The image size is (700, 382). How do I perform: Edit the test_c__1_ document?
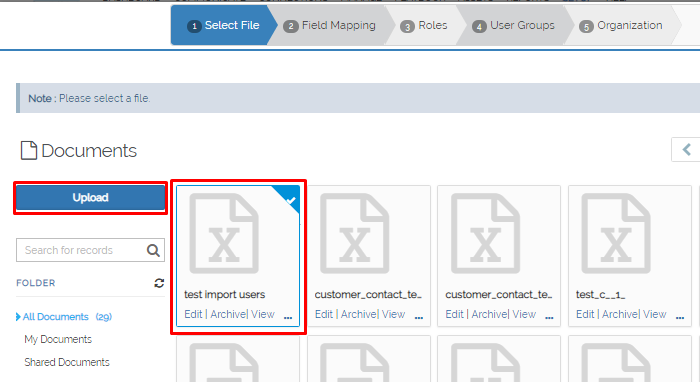[x=585, y=314]
